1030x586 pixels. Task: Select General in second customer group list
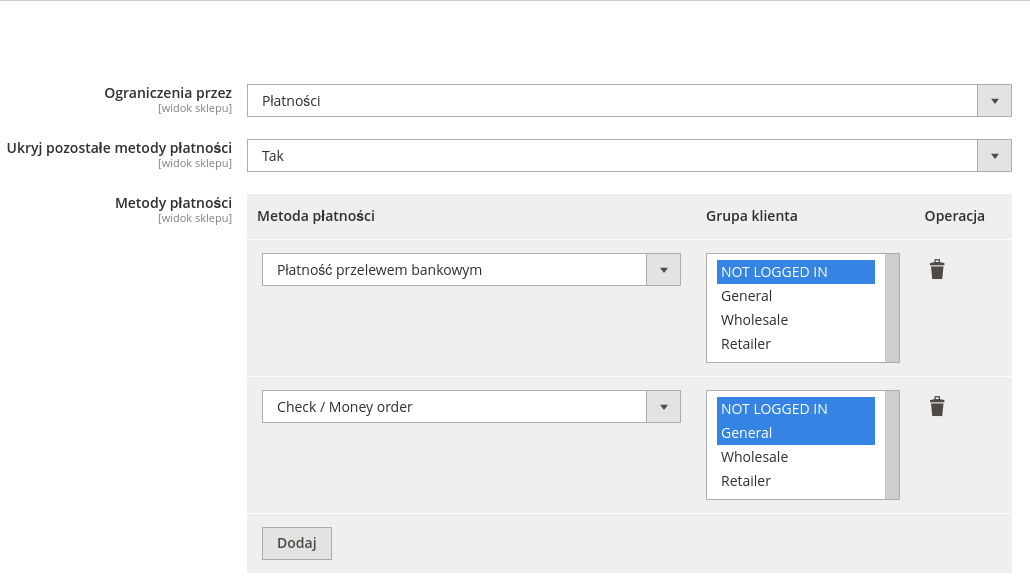[795, 433]
